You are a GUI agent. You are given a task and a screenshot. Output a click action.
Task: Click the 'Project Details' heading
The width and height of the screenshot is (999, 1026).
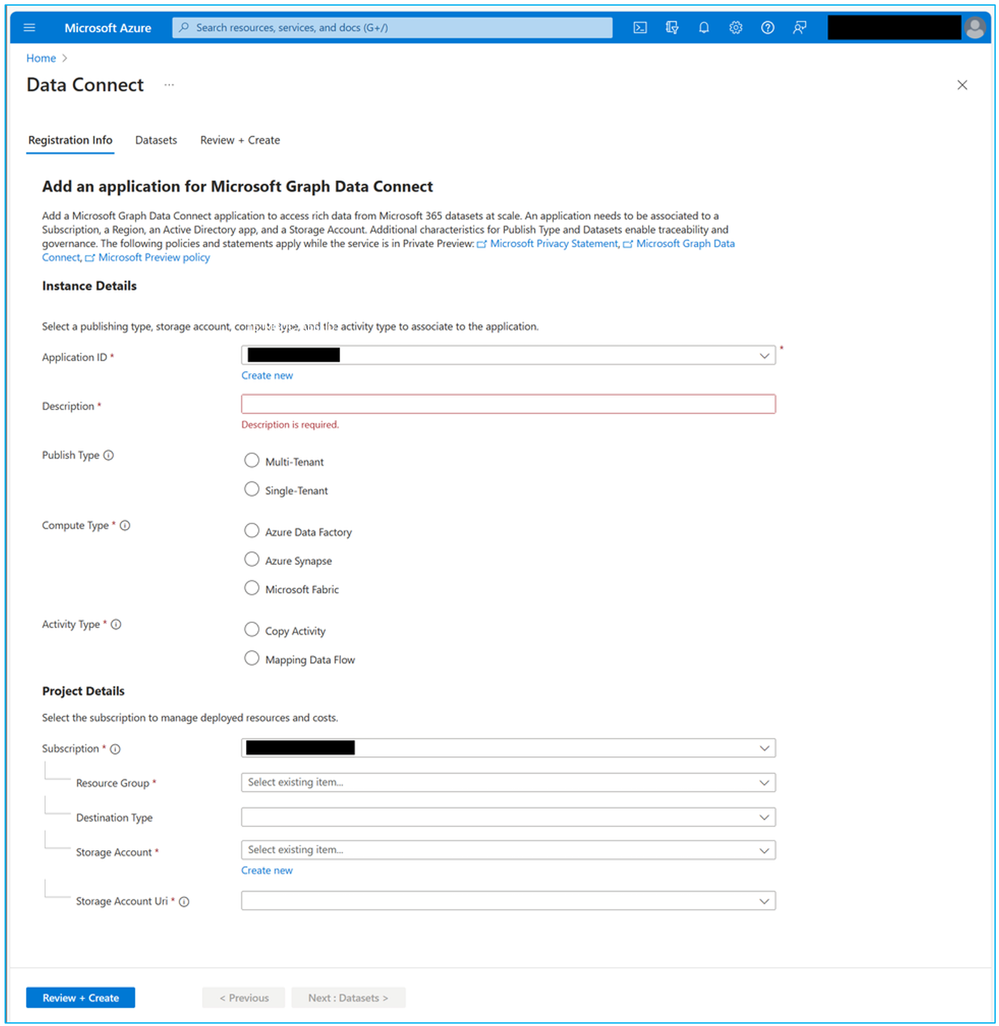click(83, 691)
